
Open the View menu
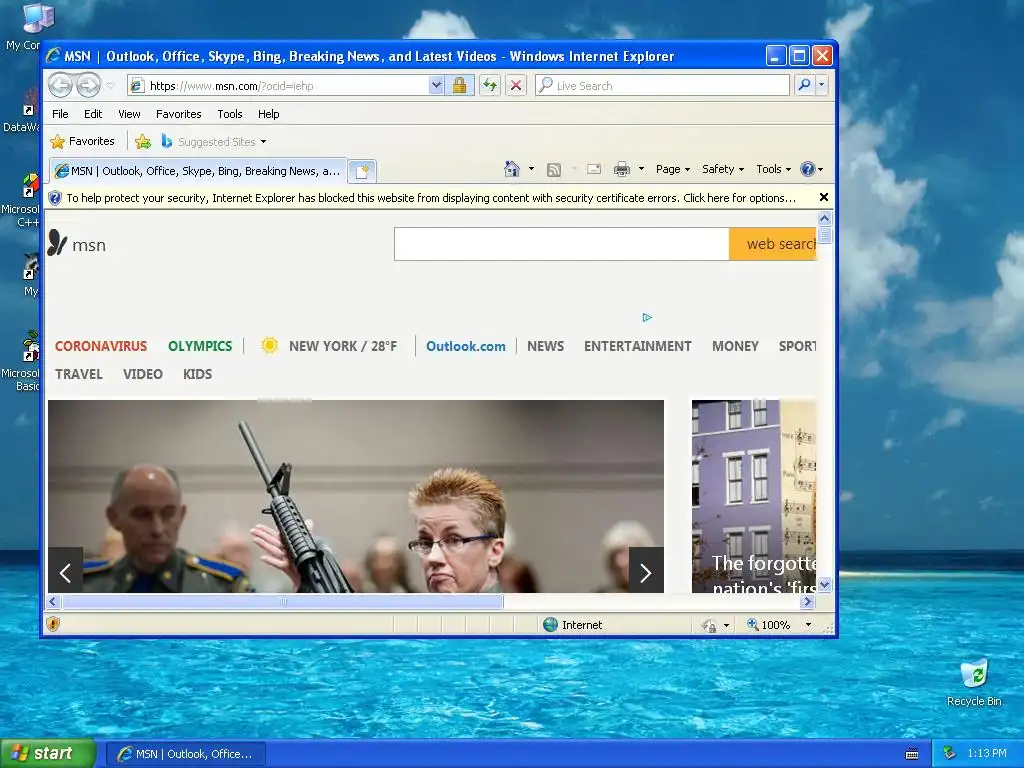[x=129, y=114]
